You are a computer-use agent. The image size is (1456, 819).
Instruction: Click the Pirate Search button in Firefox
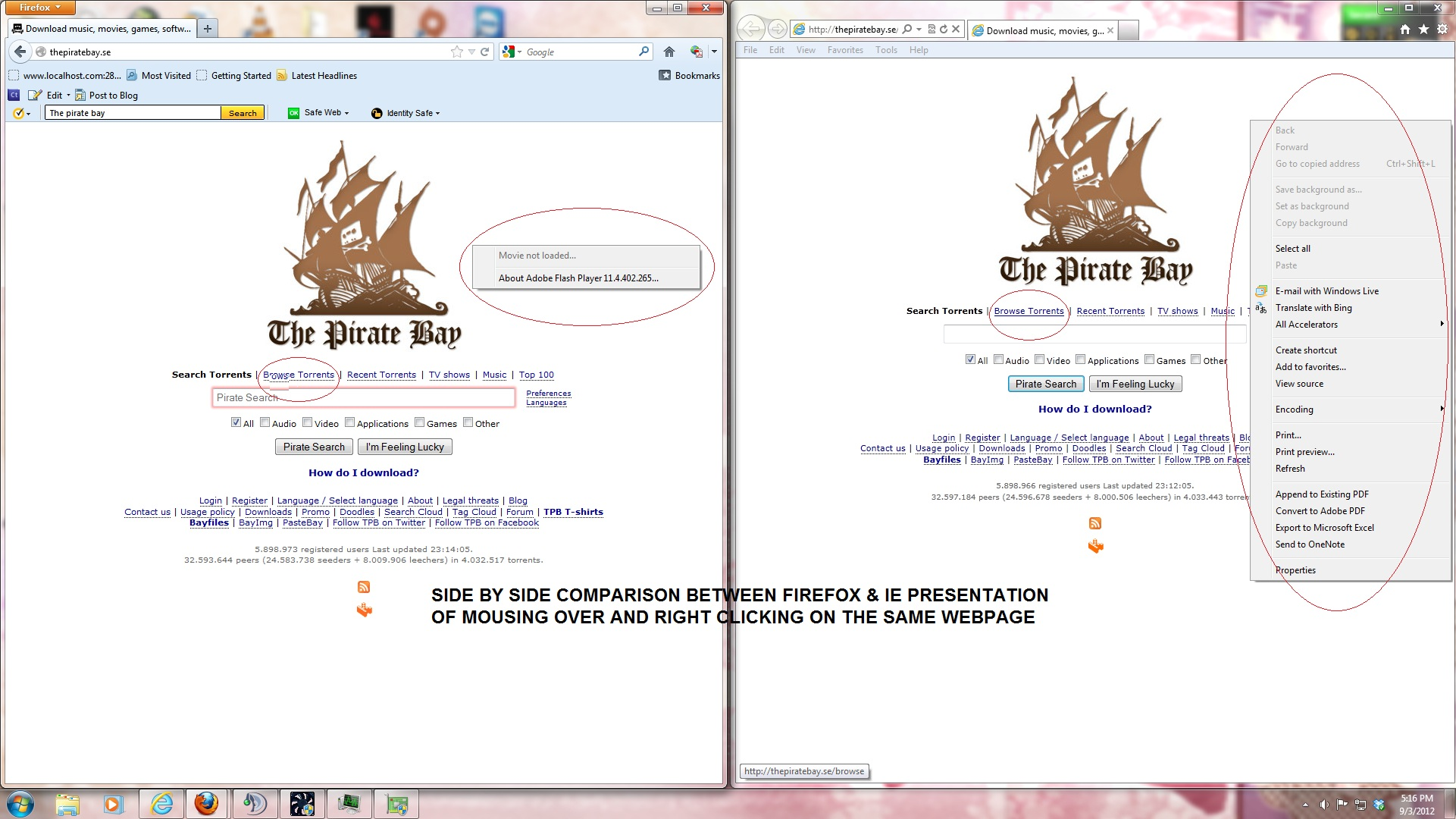(314, 447)
